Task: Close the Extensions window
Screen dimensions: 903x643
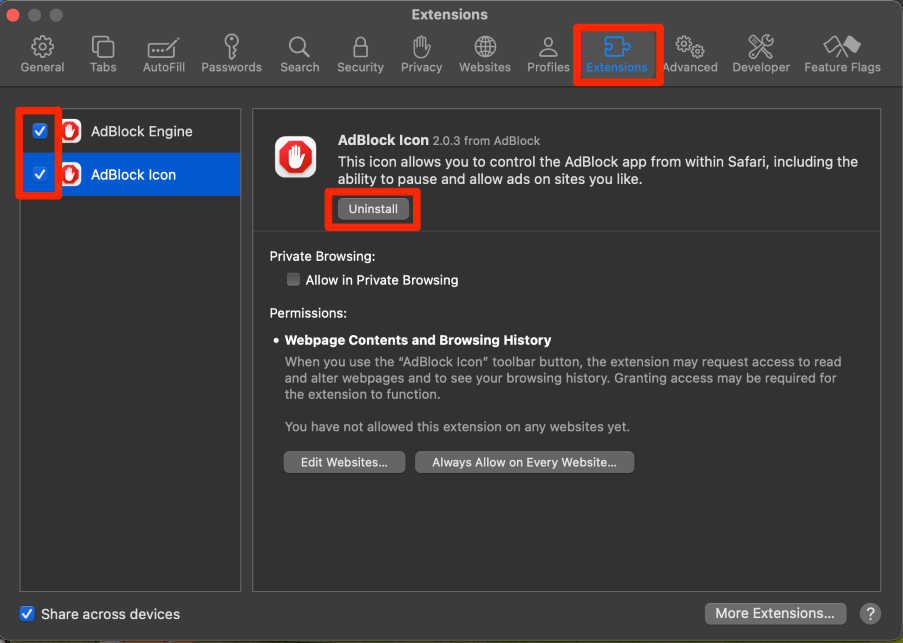Action: (x=13, y=15)
